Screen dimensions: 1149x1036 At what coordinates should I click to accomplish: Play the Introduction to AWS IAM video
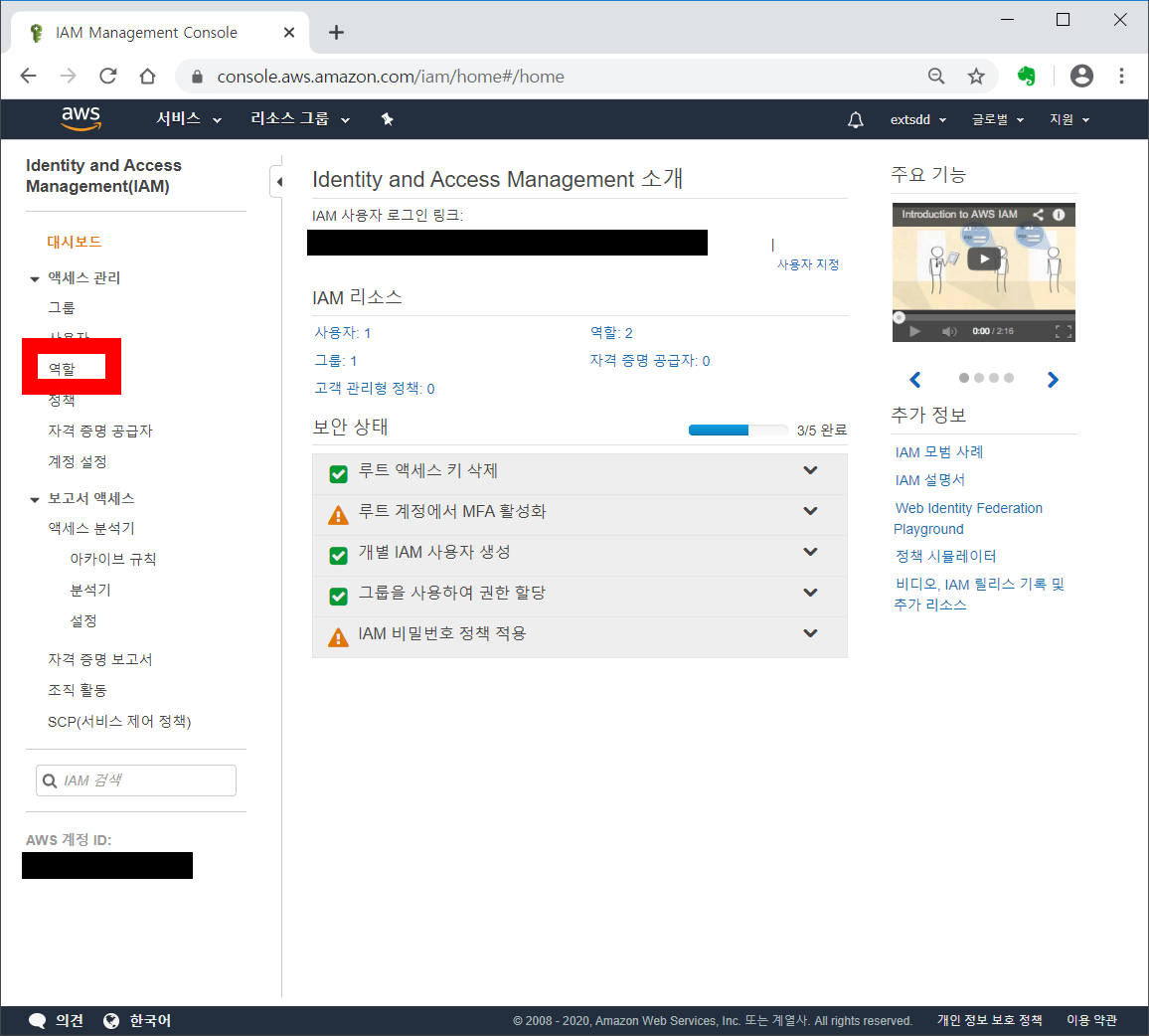(983, 259)
